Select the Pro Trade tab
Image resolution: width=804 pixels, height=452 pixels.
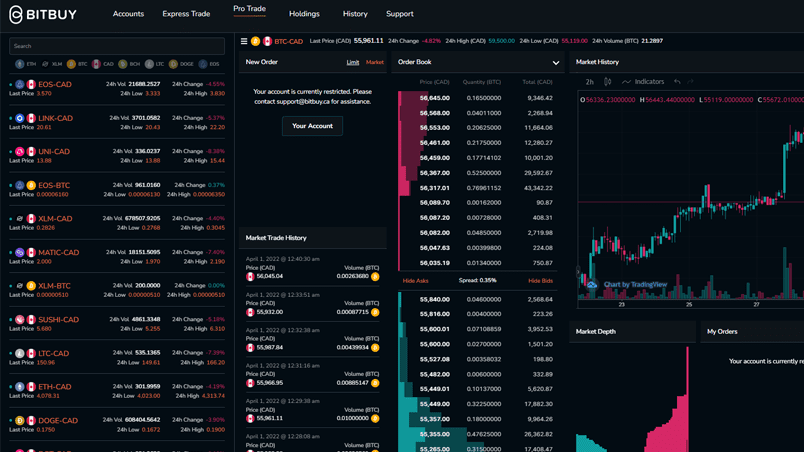point(249,9)
